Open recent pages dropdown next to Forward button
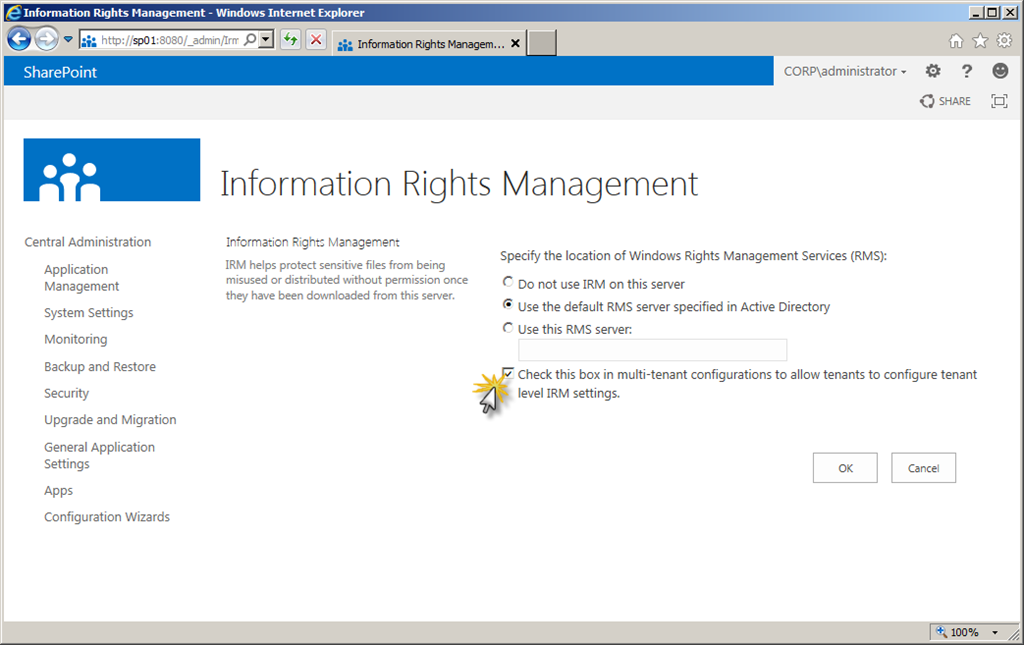The width and height of the screenshot is (1024, 645). [x=68, y=40]
